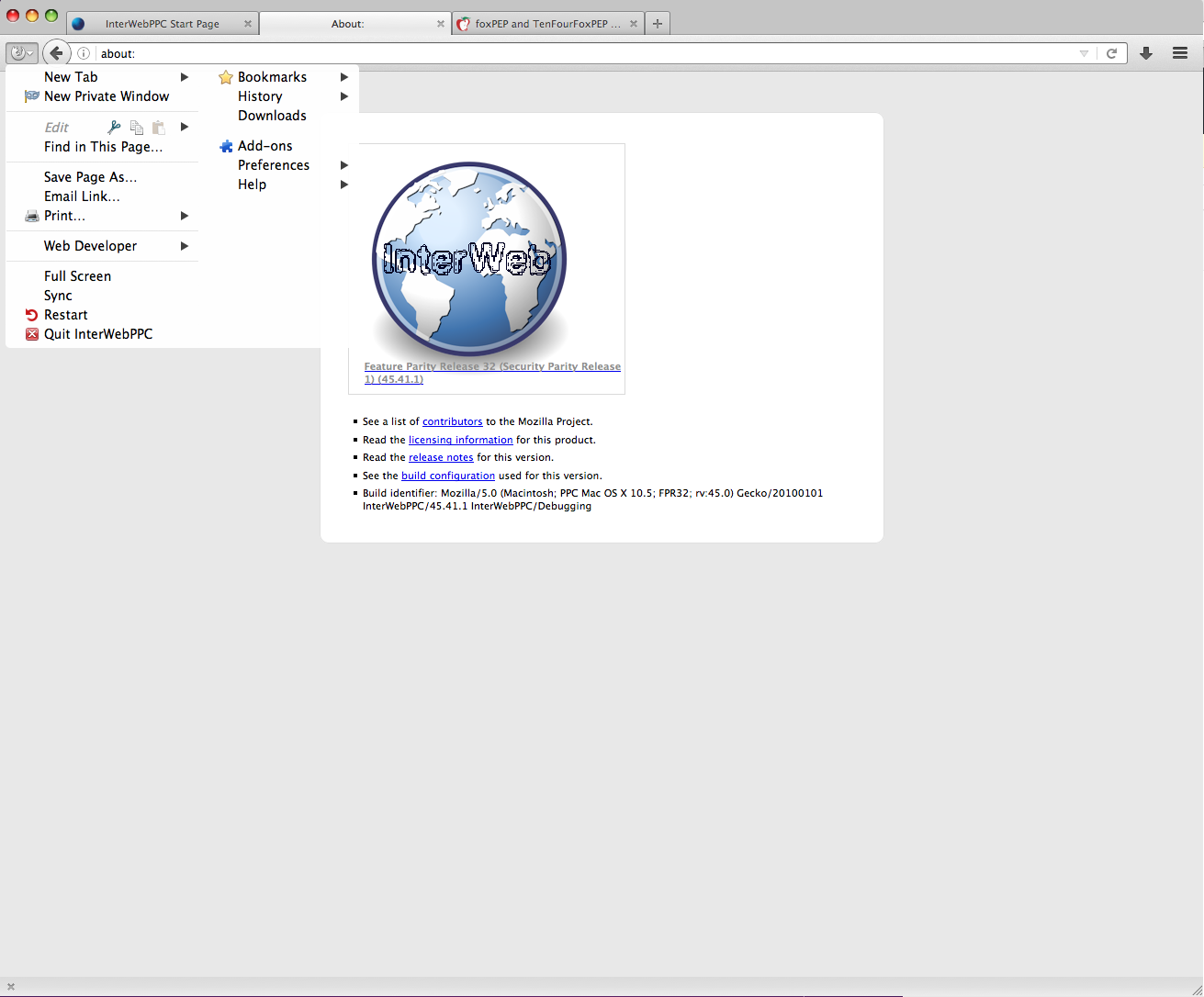
Task: Select Quit InterWebPPC menu item
Action: point(102,334)
